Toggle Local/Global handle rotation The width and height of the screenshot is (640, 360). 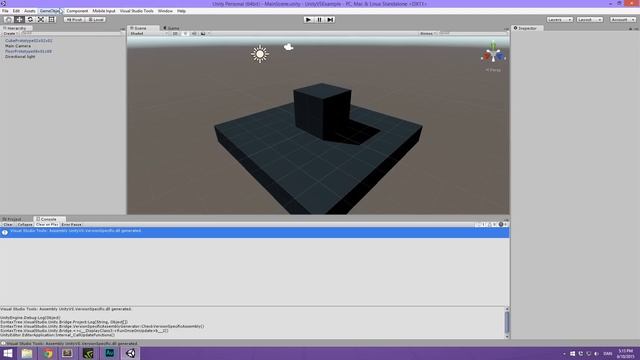coord(96,20)
